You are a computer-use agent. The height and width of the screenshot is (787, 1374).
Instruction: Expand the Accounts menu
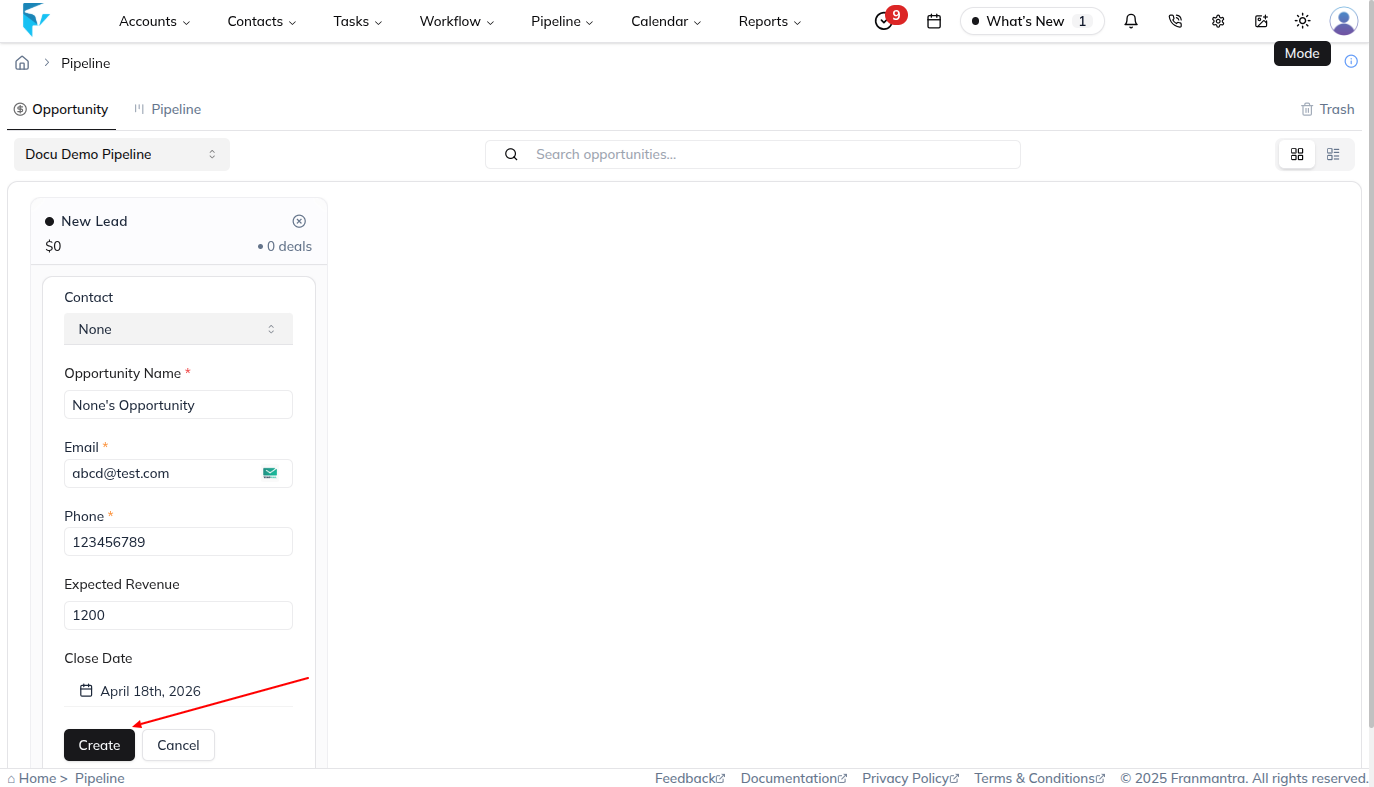click(x=154, y=21)
